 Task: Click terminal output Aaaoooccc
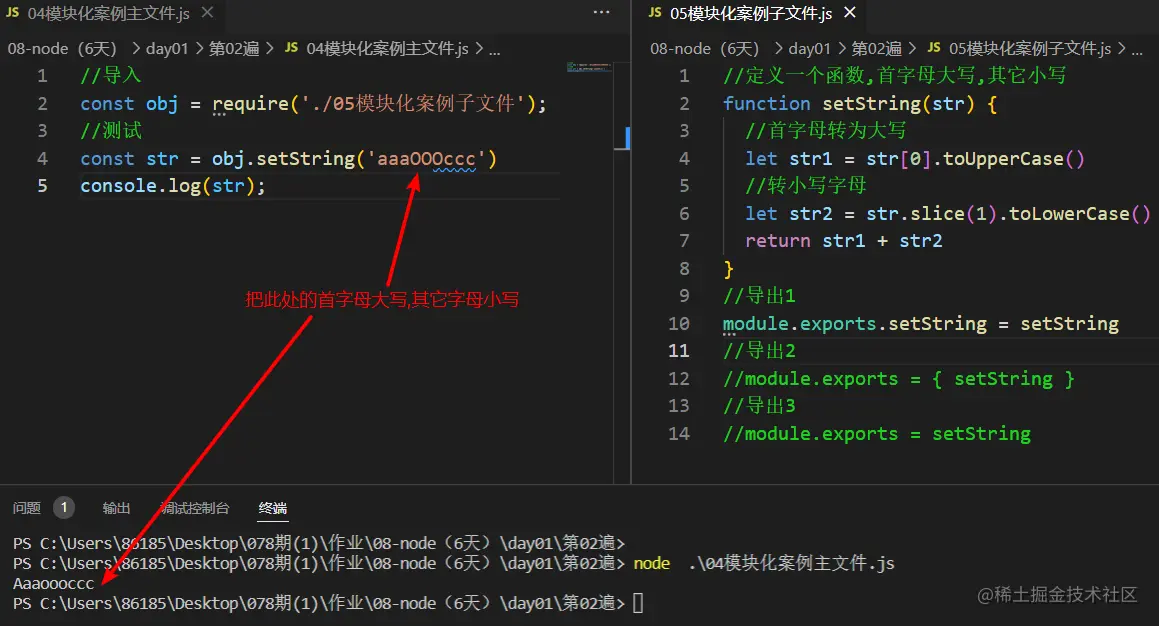pos(53,584)
